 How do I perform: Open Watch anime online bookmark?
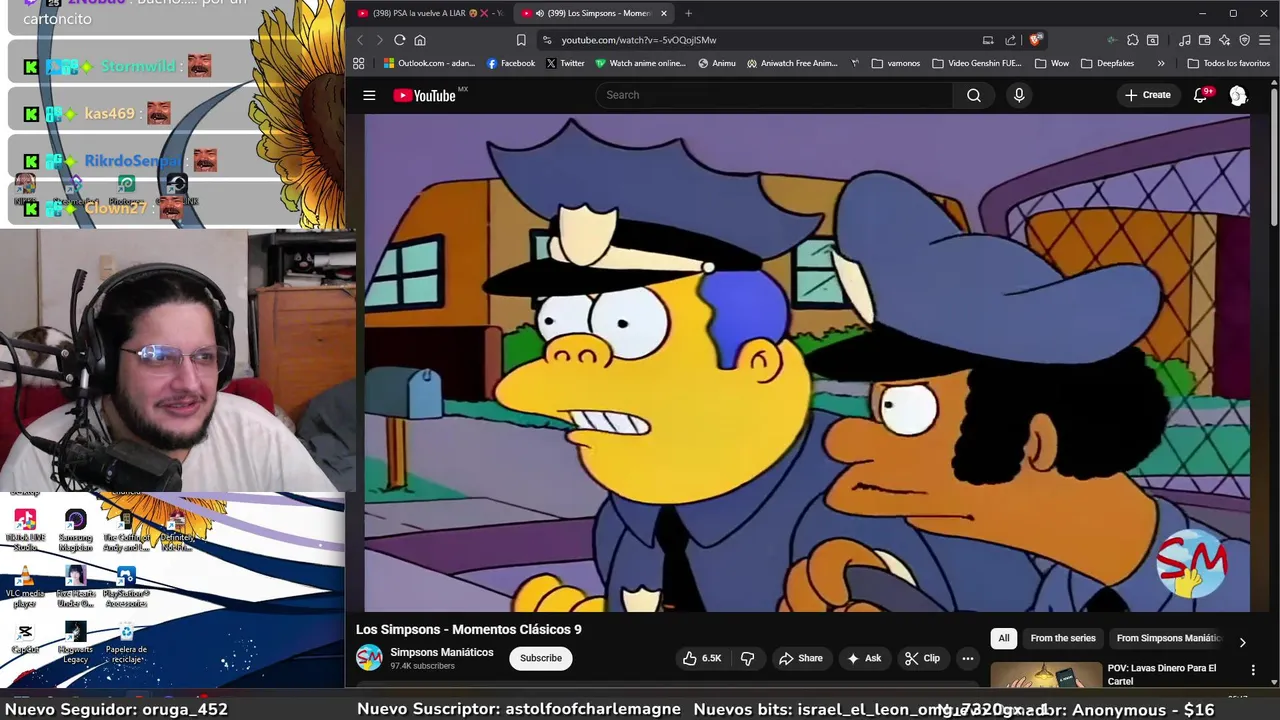pyautogui.click(x=640, y=63)
